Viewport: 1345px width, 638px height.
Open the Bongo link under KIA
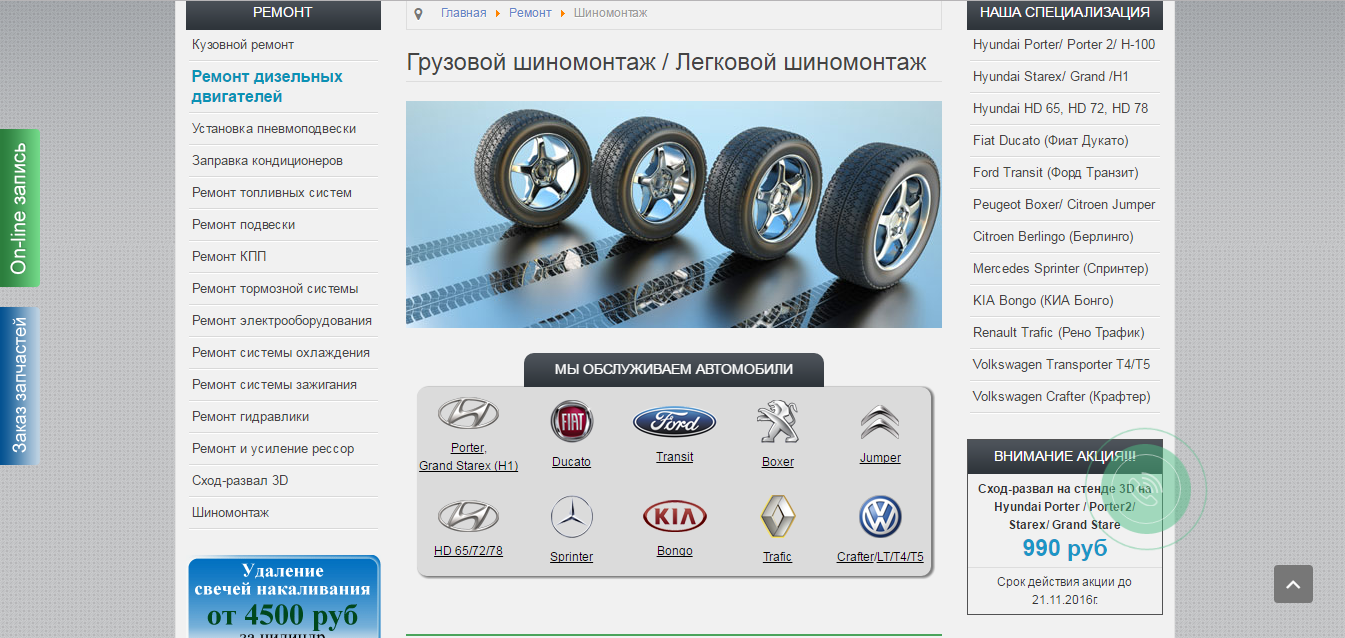675,551
